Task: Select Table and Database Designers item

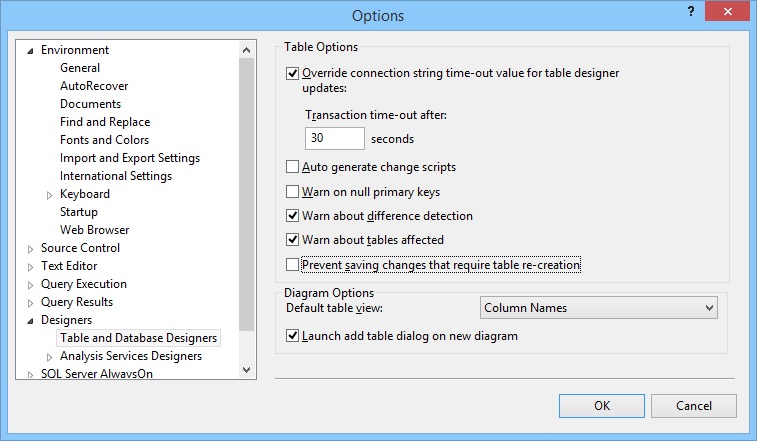Action: (139, 338)
